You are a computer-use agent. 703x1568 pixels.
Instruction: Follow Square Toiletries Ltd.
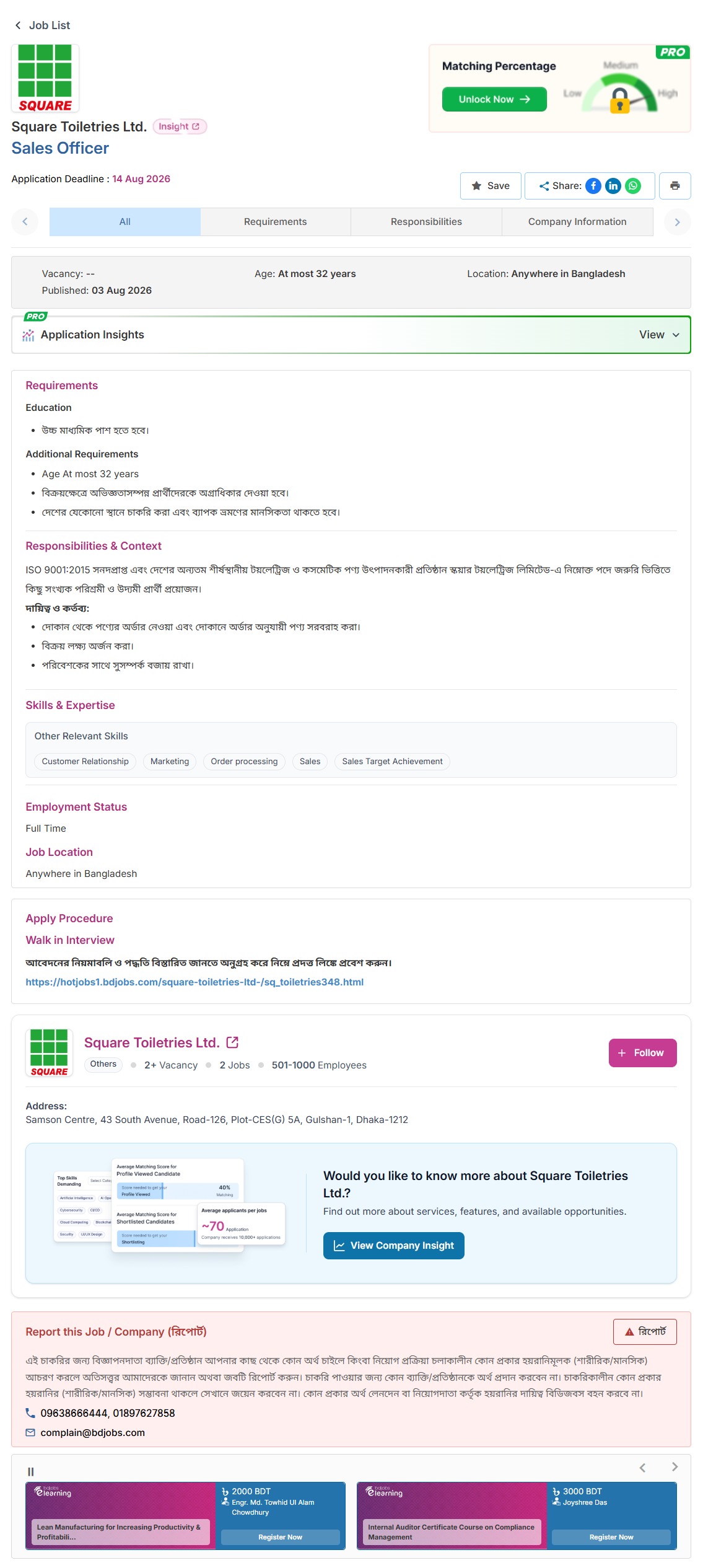click(x=642, y=1053)
